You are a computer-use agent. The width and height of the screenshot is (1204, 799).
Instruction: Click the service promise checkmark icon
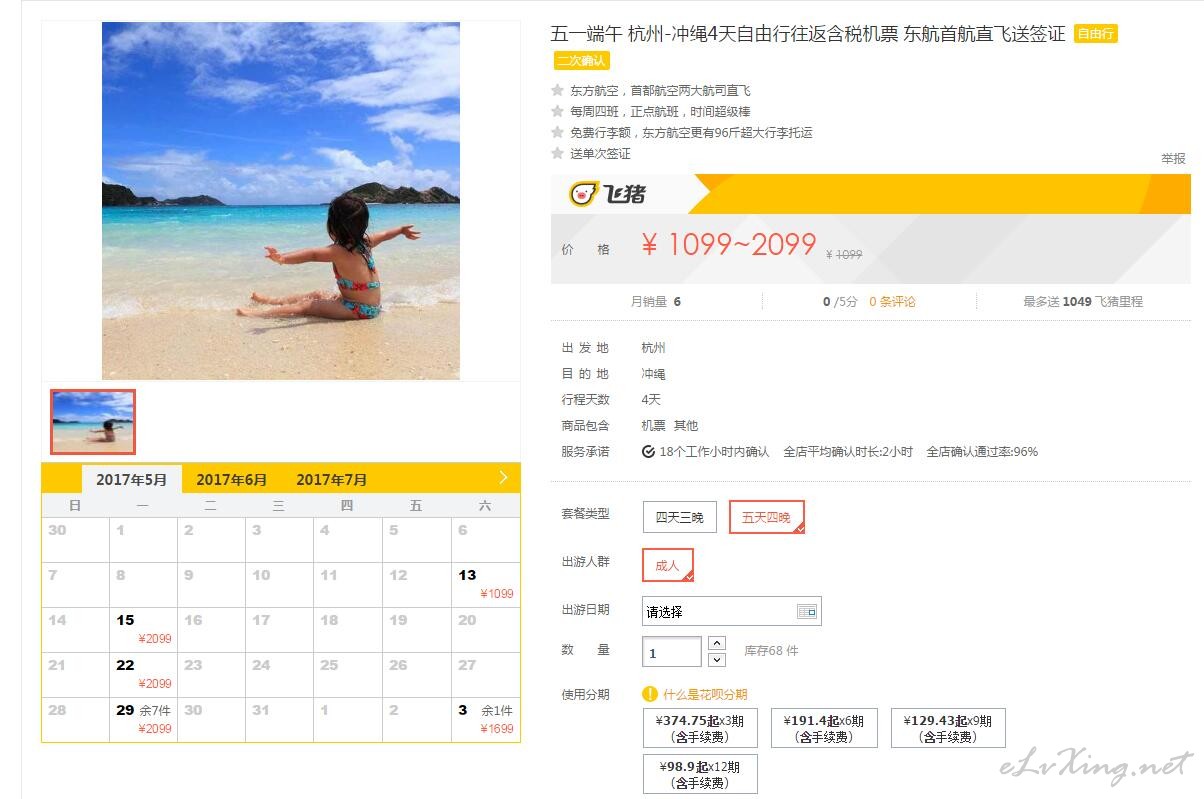pos(648,452)
